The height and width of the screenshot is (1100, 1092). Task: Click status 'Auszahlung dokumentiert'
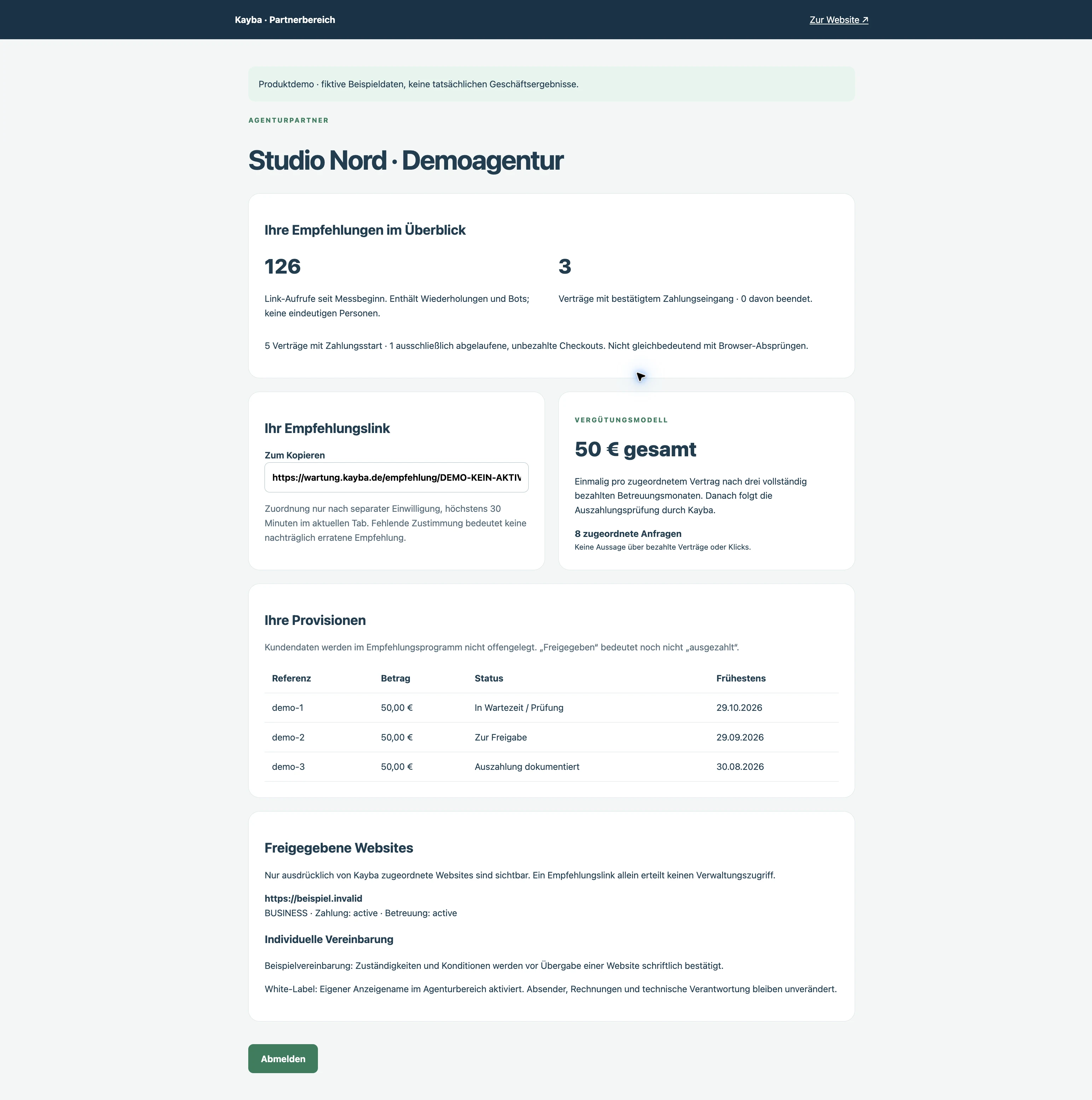[527, 767]
